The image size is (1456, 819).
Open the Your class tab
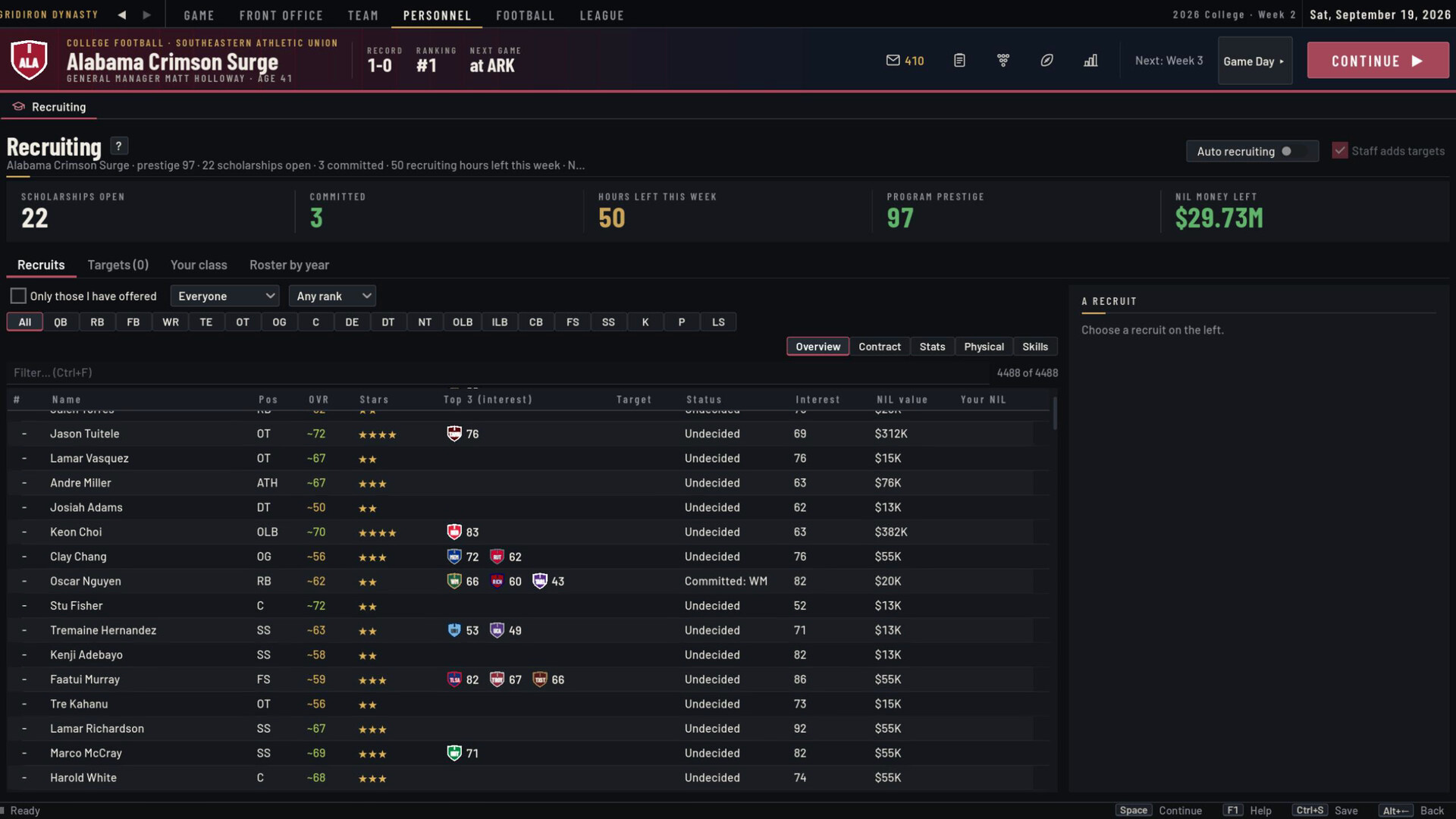[x=199, y=265]
